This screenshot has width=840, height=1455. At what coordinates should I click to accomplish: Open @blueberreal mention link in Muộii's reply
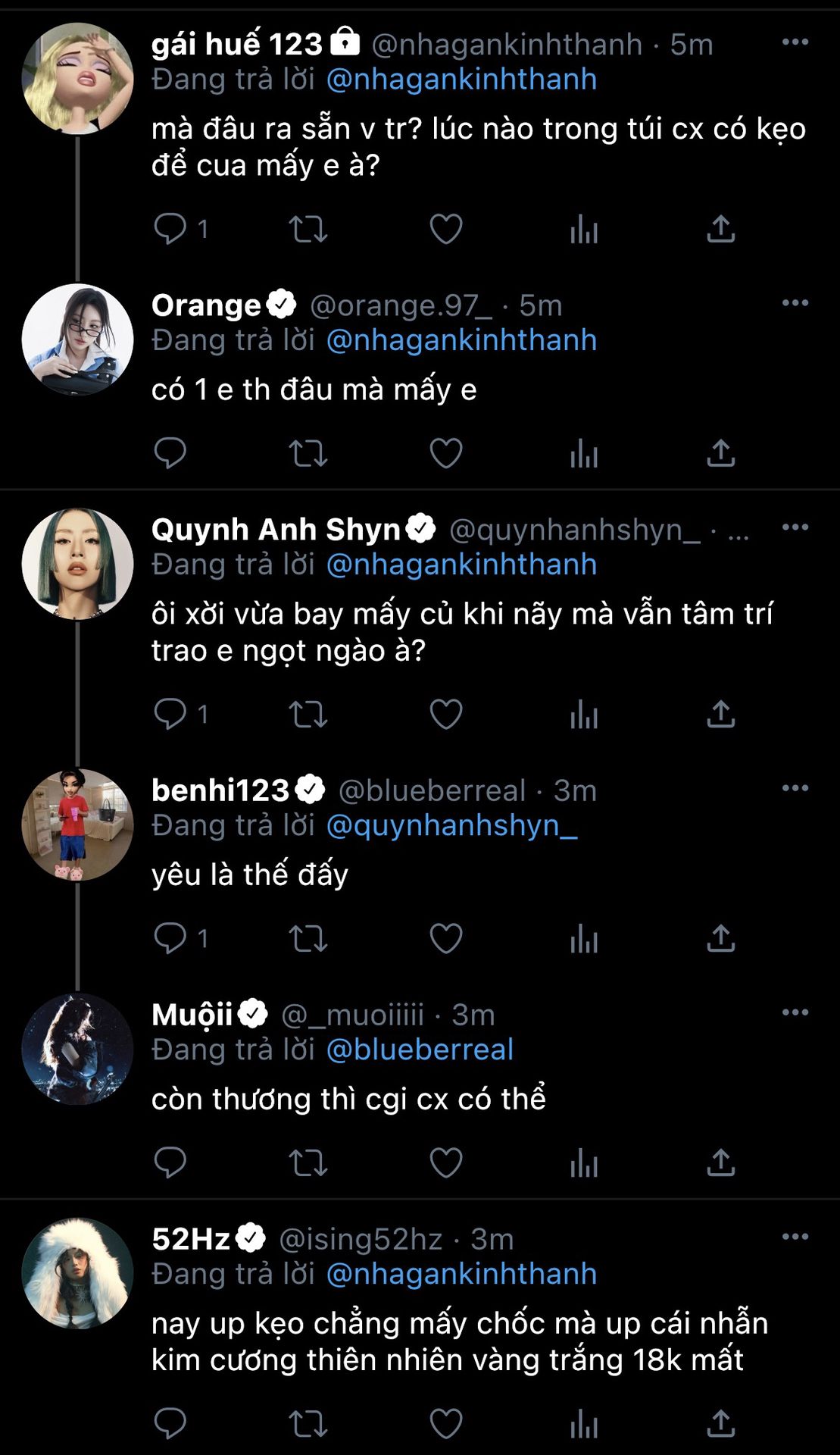(420, 1050)
